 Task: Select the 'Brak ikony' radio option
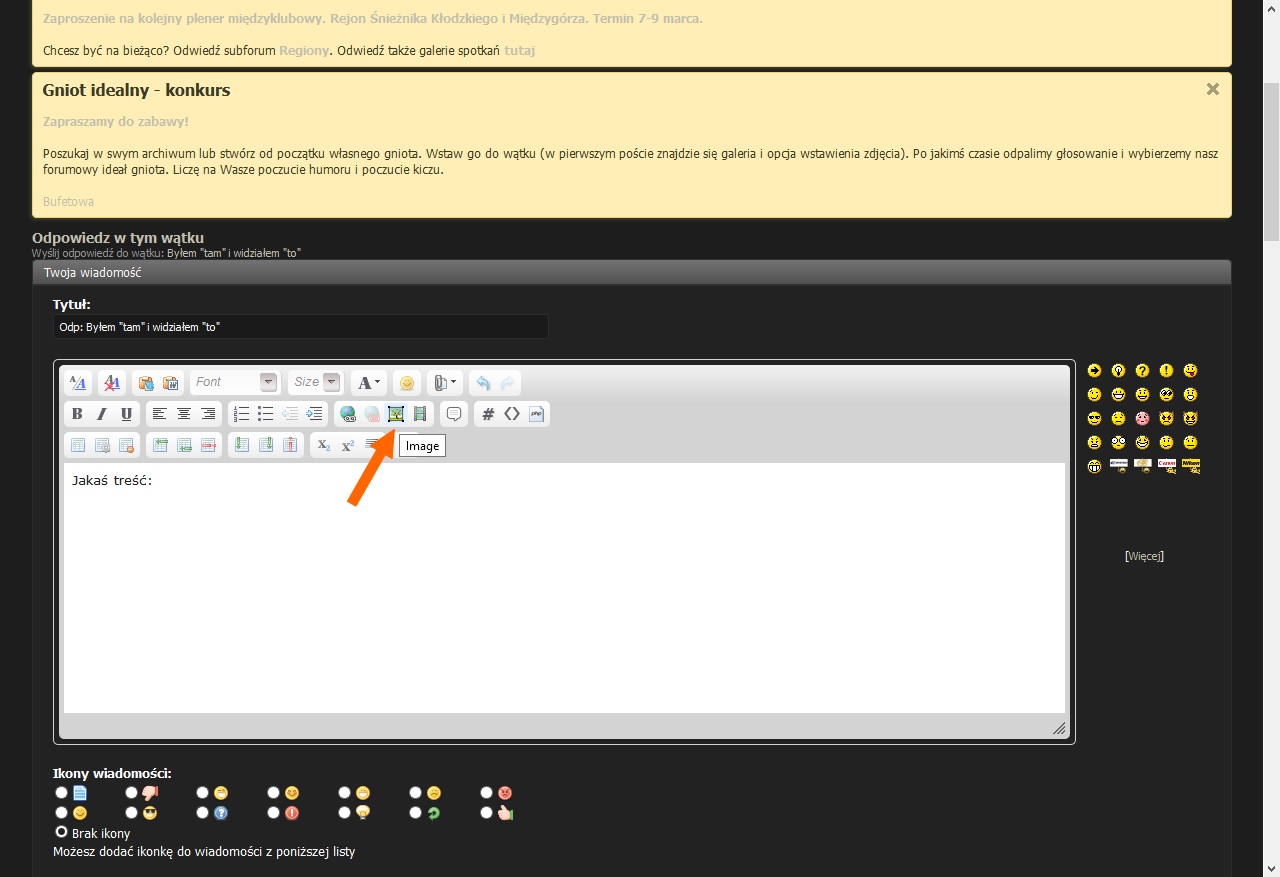(62, 832)
